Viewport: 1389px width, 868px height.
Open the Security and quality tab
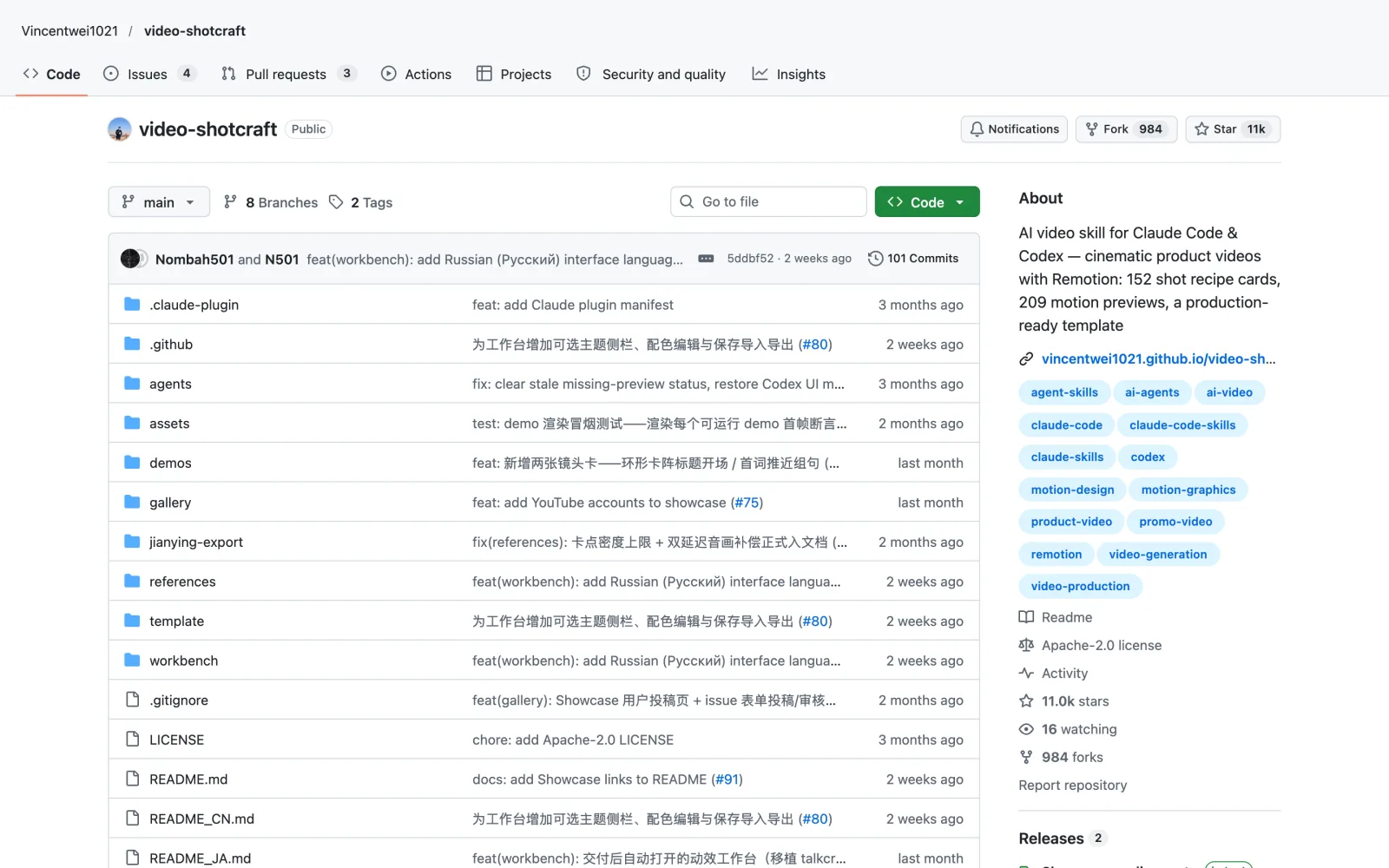coord(651,74)
